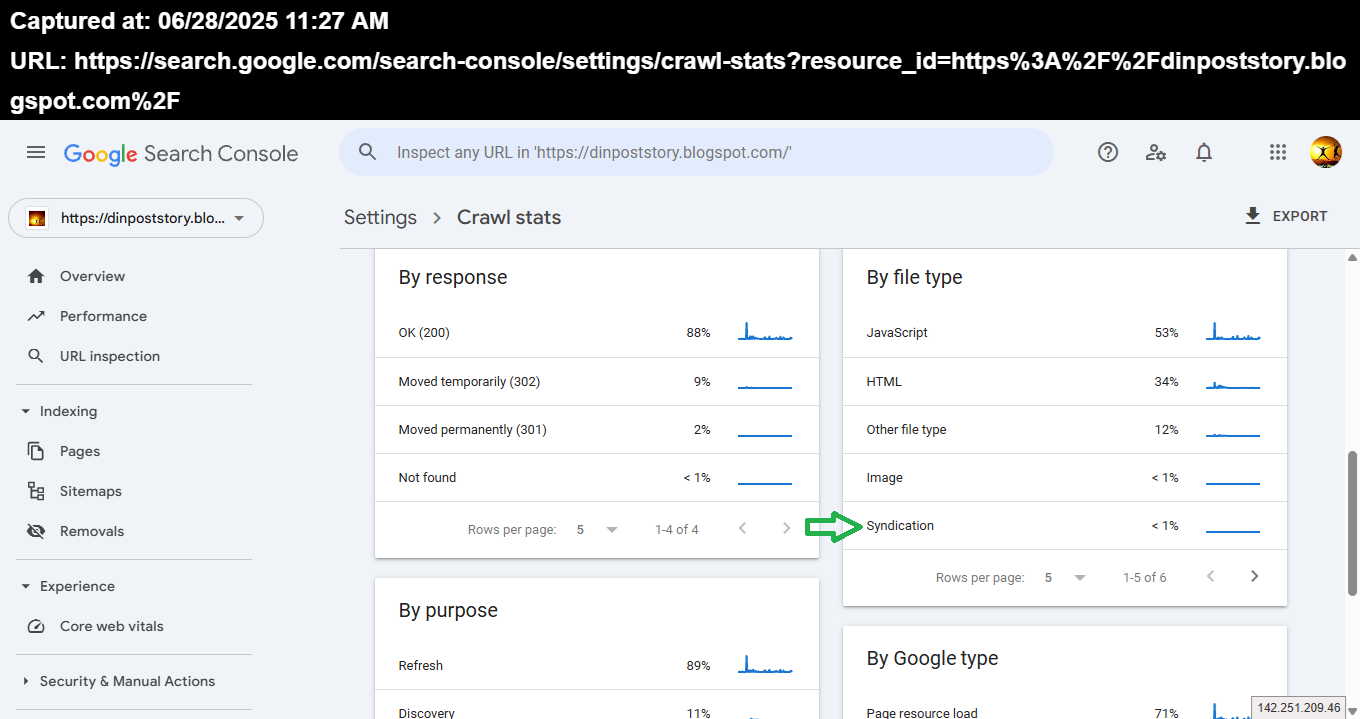Viewport: 1360px width, 719px height.
Task: Open the account profile avatar
Action: pos(1326,152)
